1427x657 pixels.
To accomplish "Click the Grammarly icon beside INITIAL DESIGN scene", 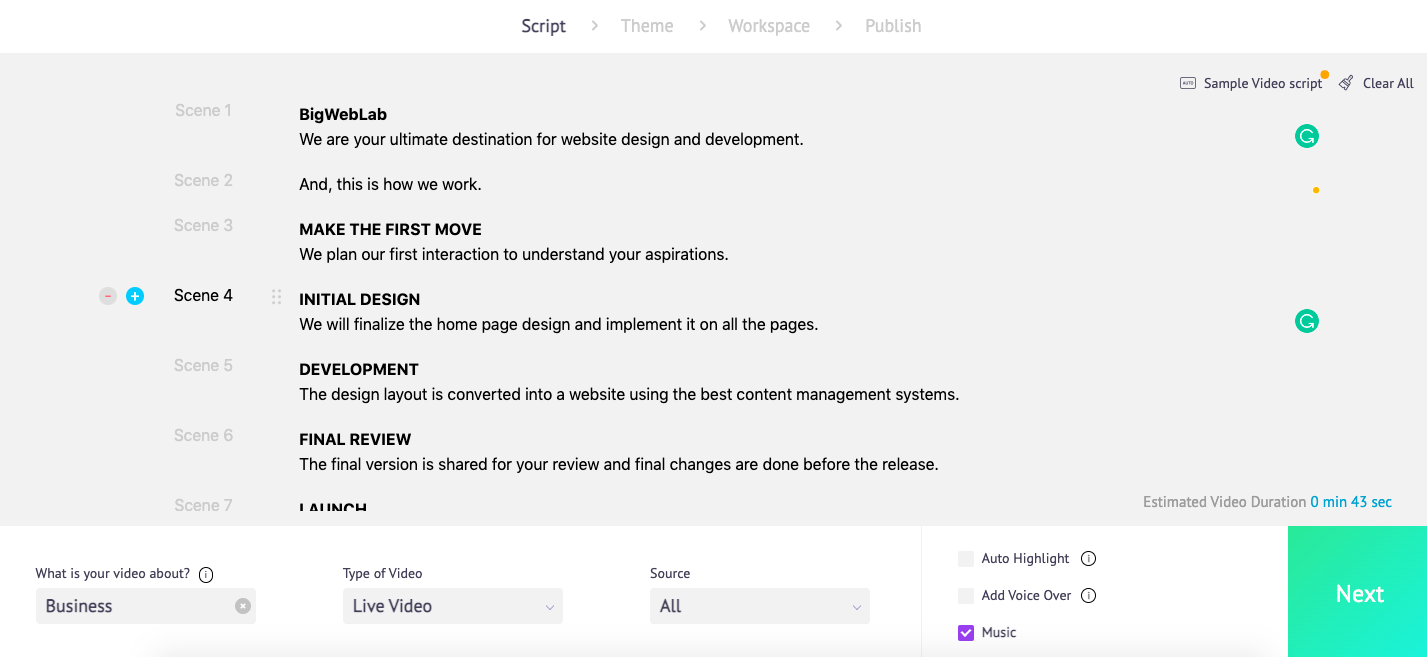I will (x=1306, y=321).
